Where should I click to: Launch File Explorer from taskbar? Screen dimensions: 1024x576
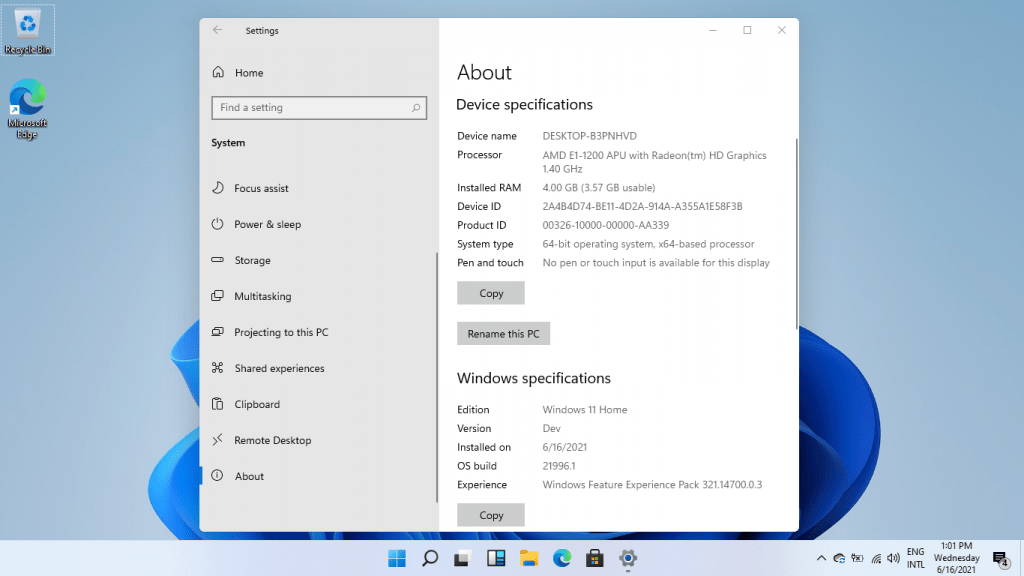point(529,558)
